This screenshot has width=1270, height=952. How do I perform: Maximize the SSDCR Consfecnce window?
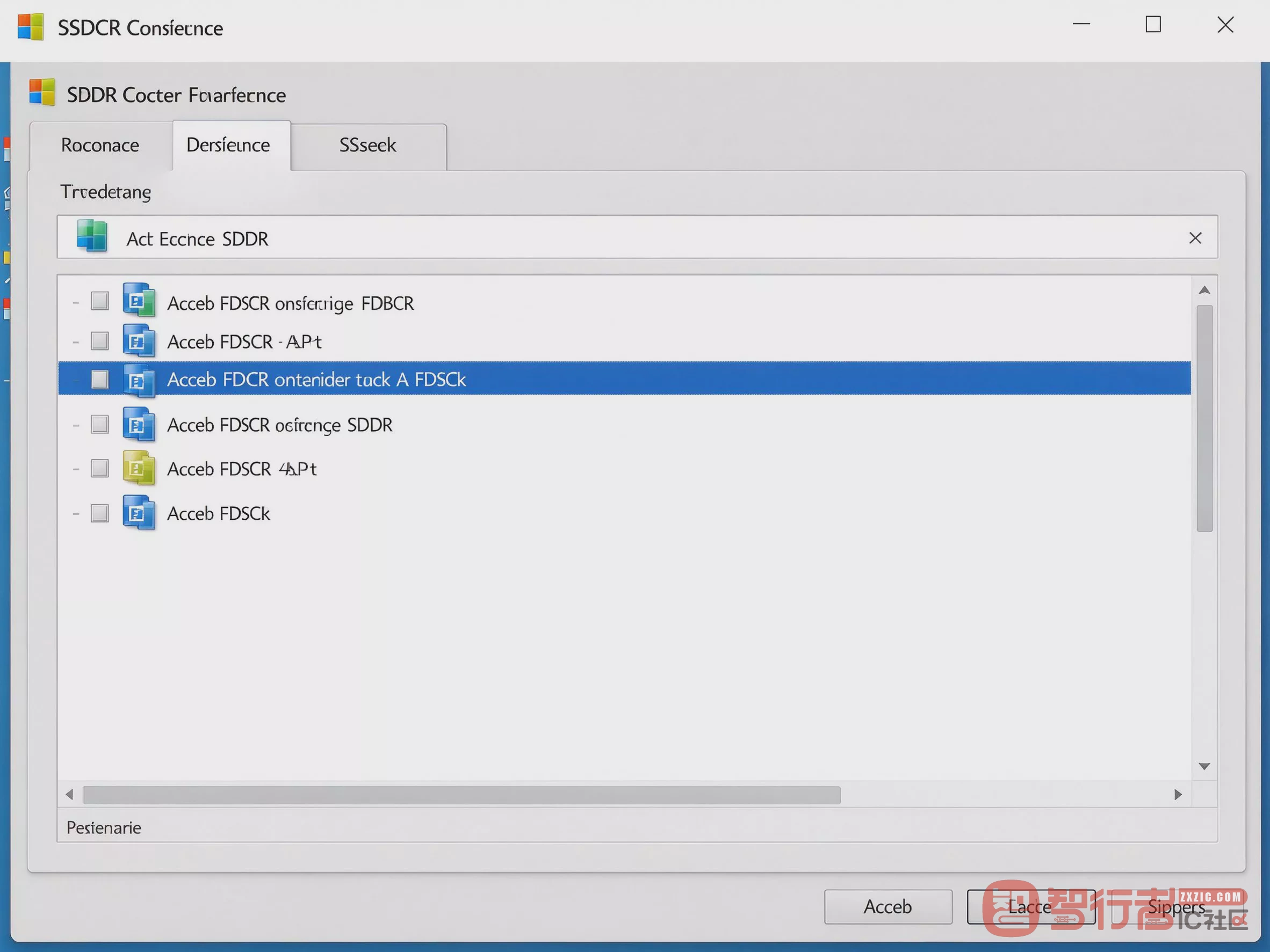[1153, 25]
